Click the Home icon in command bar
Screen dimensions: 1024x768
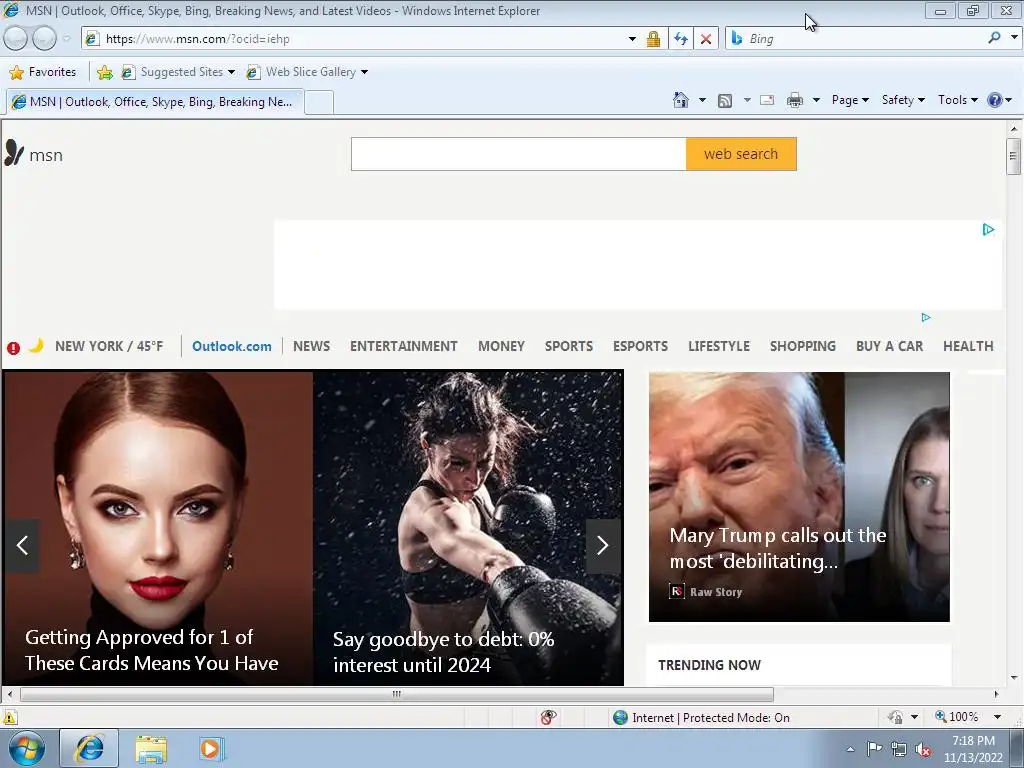(680, 100)
